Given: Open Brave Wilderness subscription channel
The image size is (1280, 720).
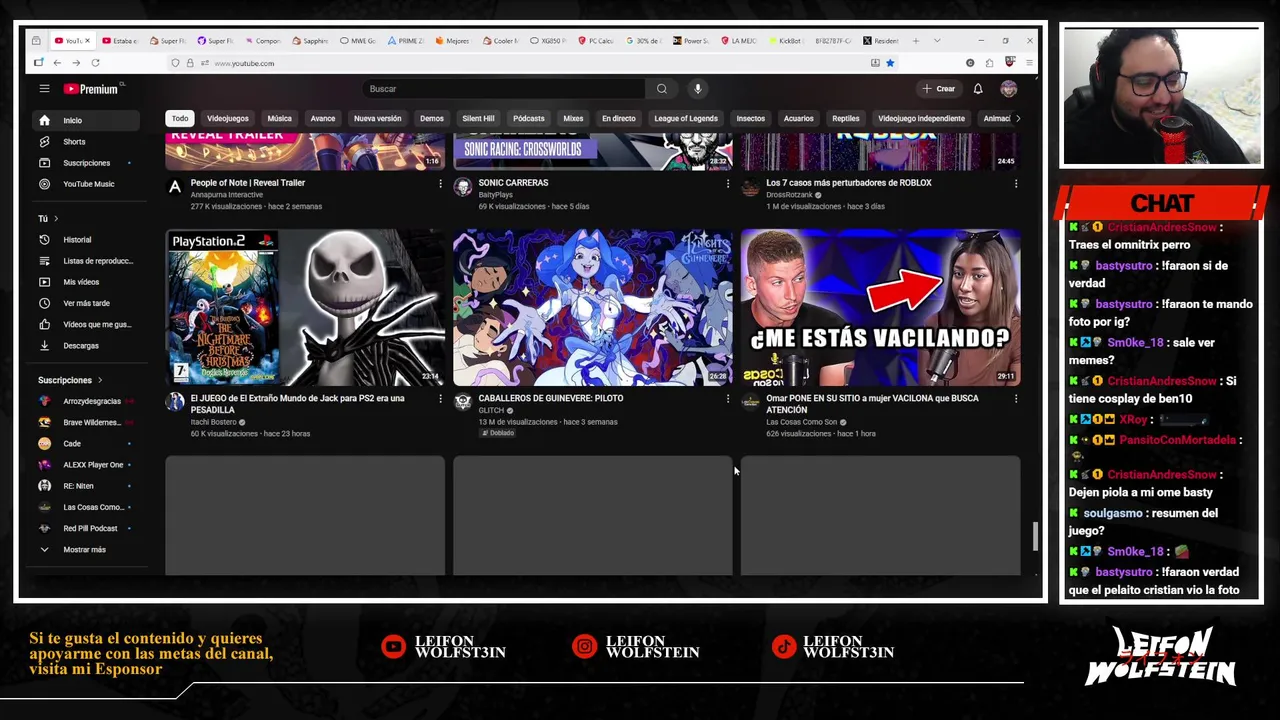Looking at the screenshot, I should point(87,422).
